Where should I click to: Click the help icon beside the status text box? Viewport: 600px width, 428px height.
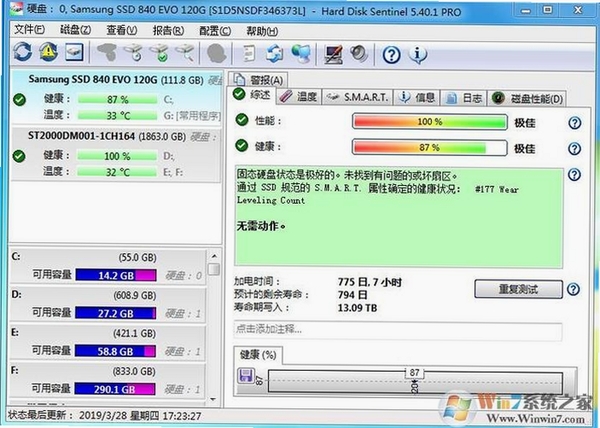point(574,174)
